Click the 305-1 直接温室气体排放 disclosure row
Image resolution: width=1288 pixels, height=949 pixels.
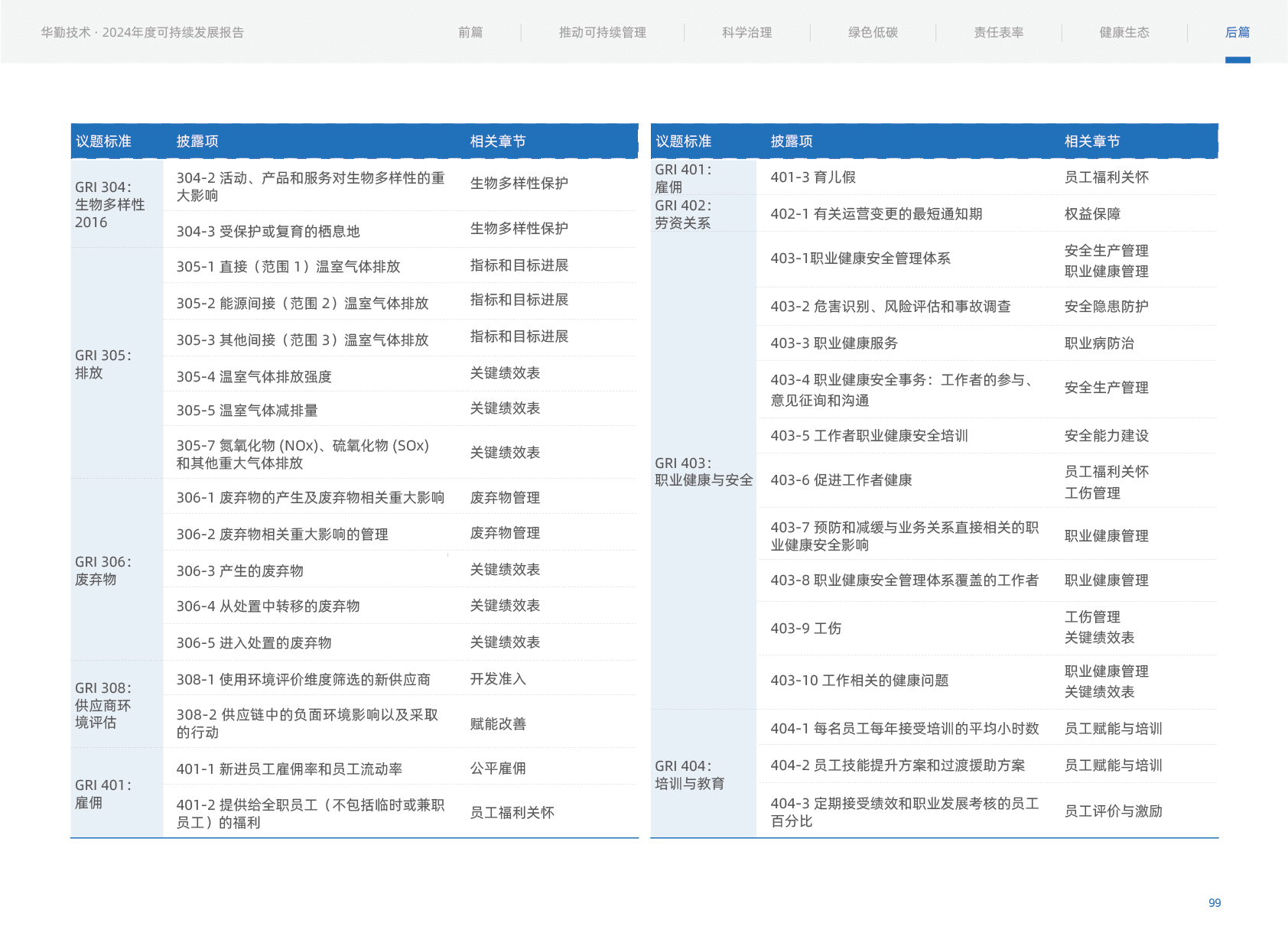288,267
